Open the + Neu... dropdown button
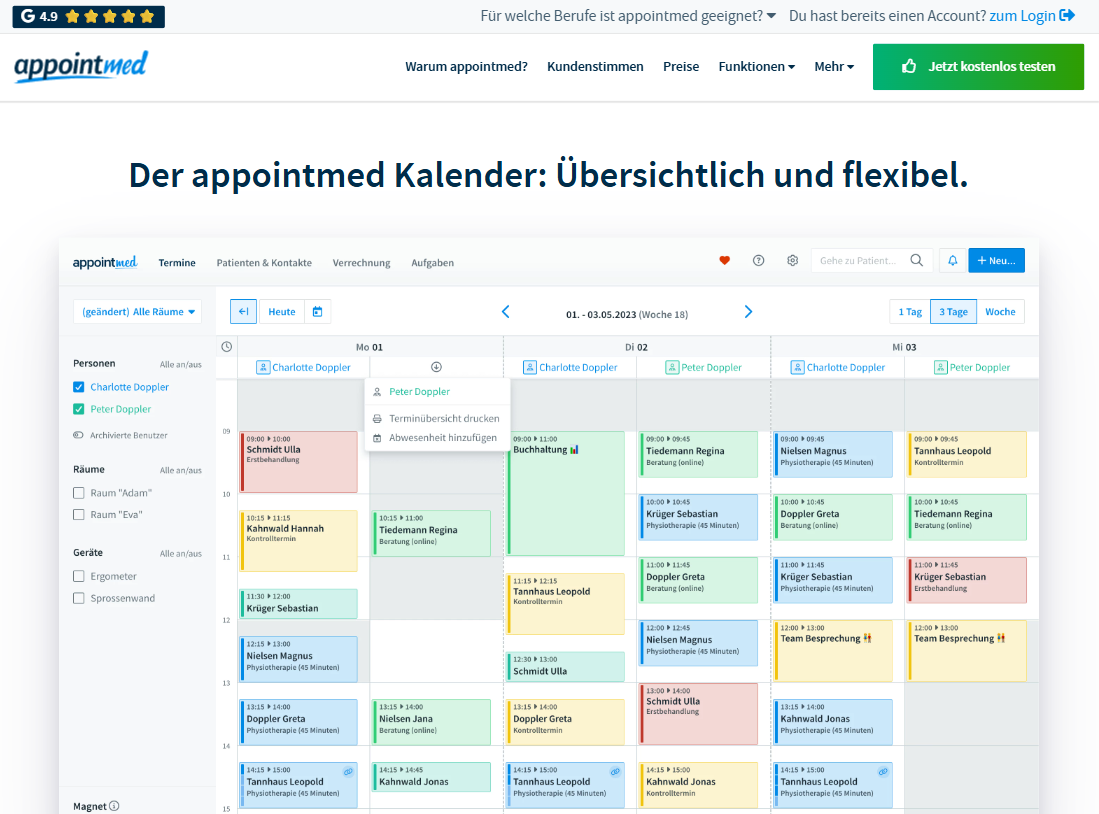Viewport: 1099px width, 814px height. 997,260
